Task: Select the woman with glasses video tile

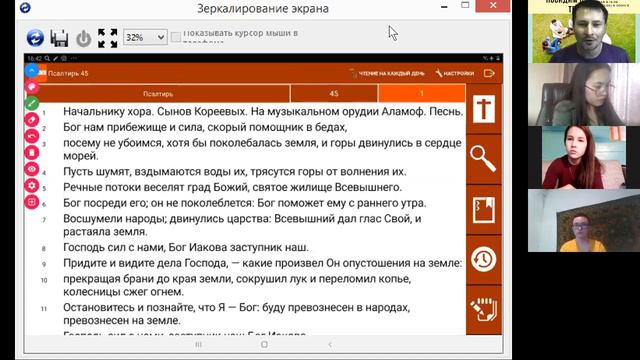Action: pyautogui.click(x=584, y=94)
